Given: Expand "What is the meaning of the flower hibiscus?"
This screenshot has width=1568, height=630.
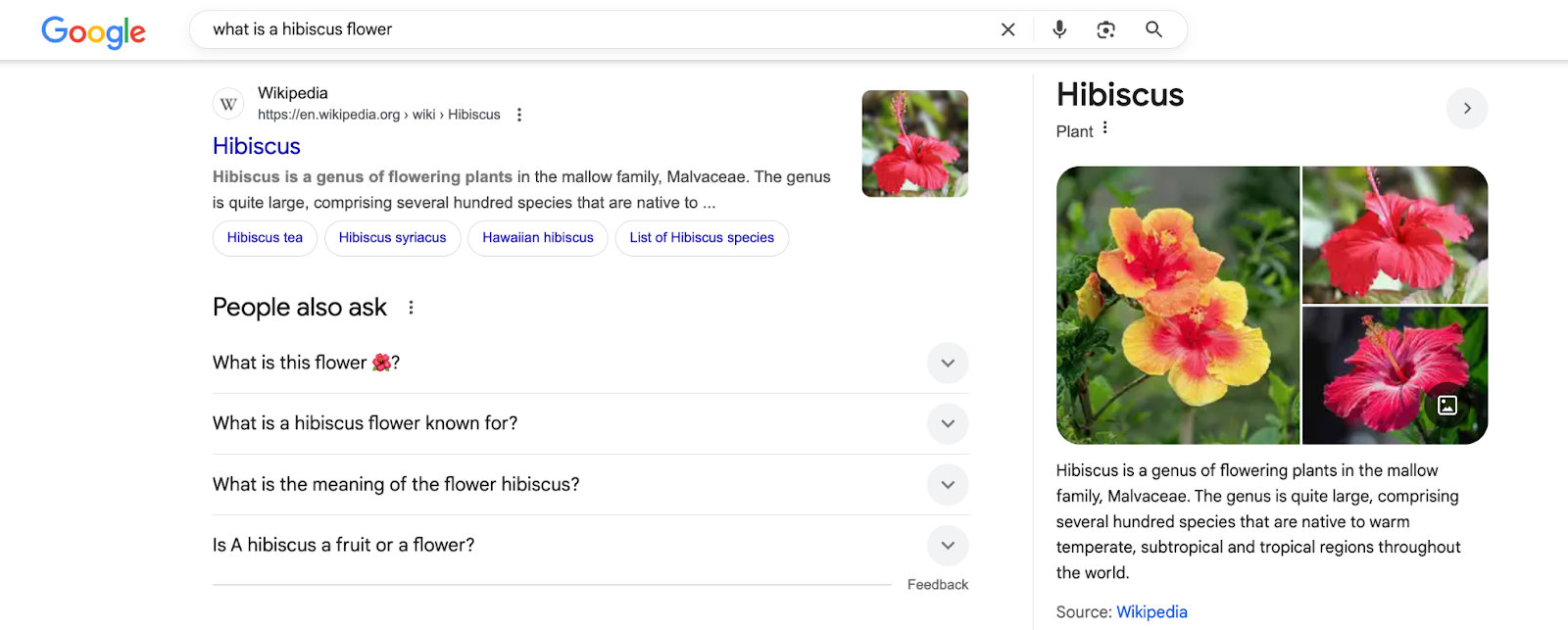Looking at the screenshot, I should click(947, 484).
